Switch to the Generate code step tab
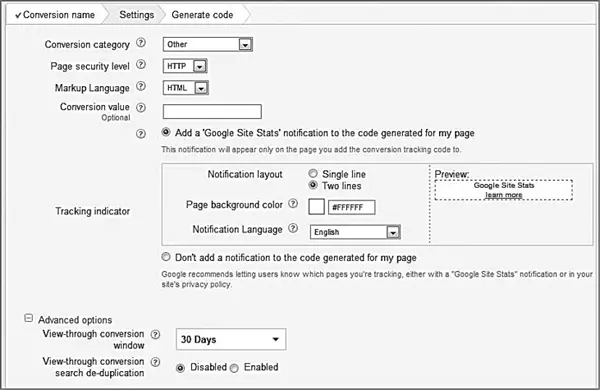Screen dimensions: 600x390 click(x=202, y=15)
